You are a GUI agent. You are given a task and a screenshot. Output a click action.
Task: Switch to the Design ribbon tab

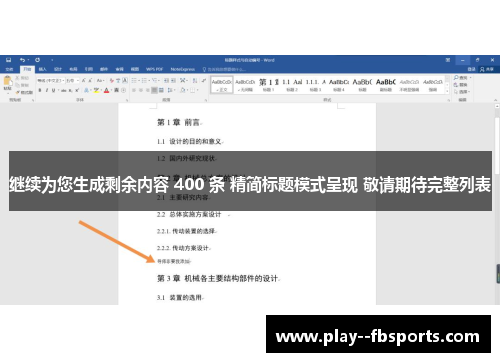[58, 69]
